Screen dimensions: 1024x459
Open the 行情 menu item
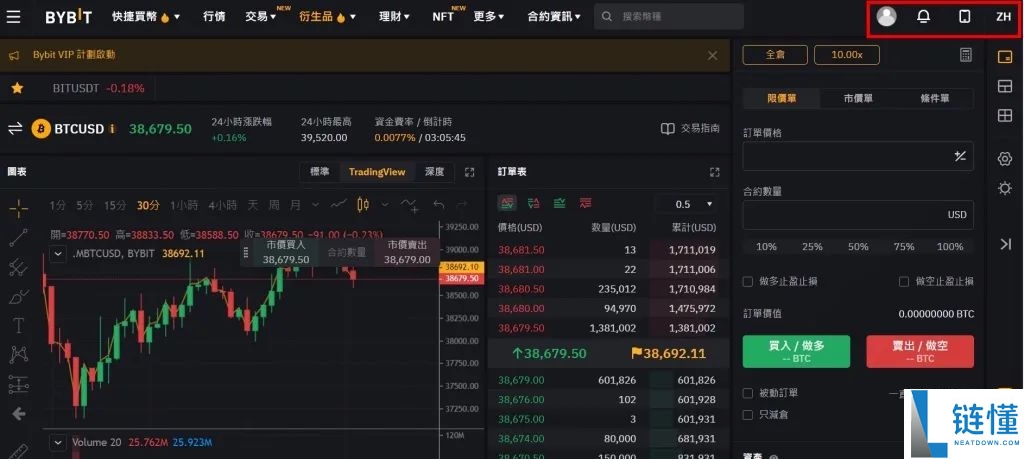(x=214, y=17)
